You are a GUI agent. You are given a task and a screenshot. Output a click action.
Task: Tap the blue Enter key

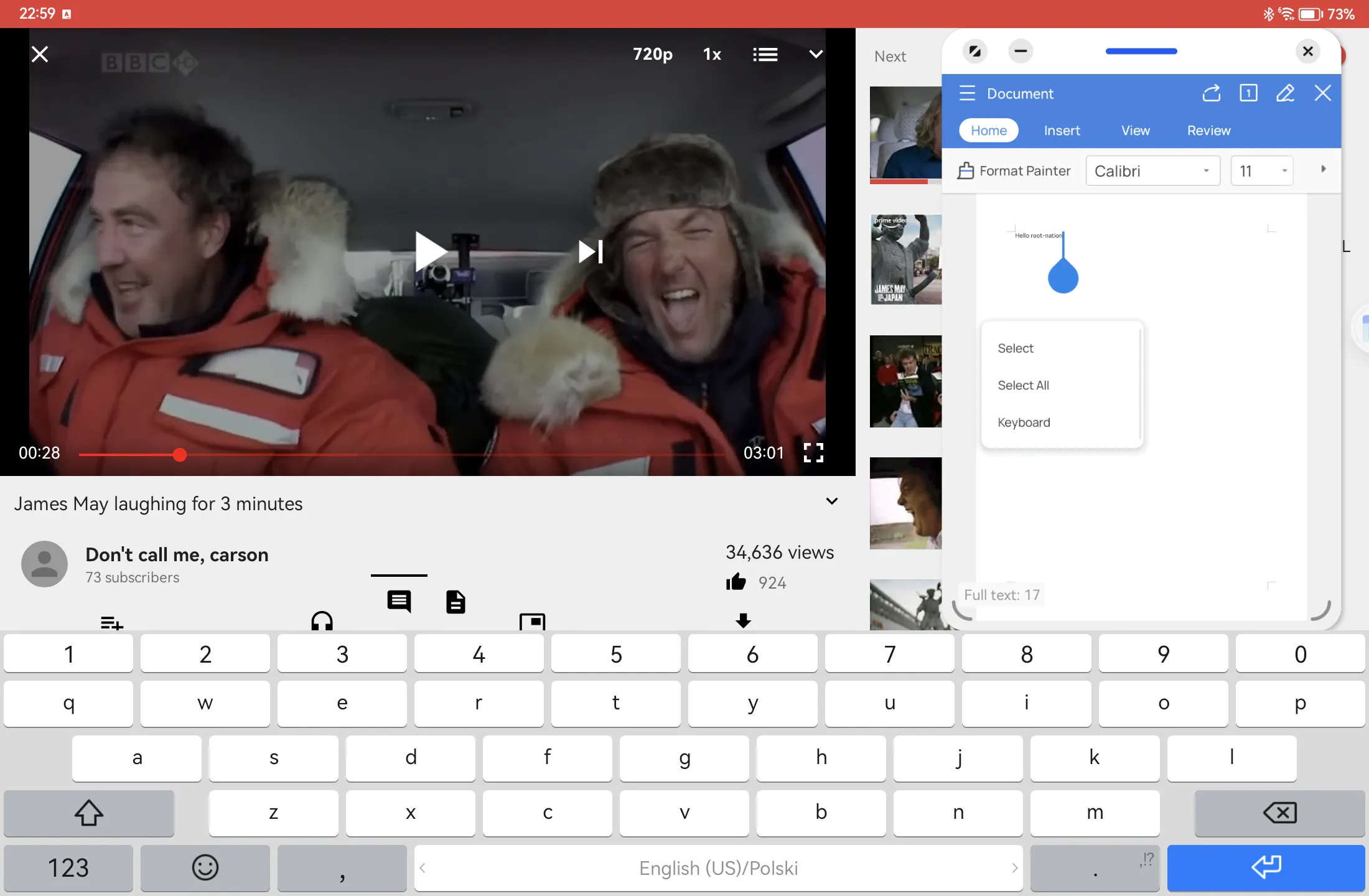[x=1266, y=868]
